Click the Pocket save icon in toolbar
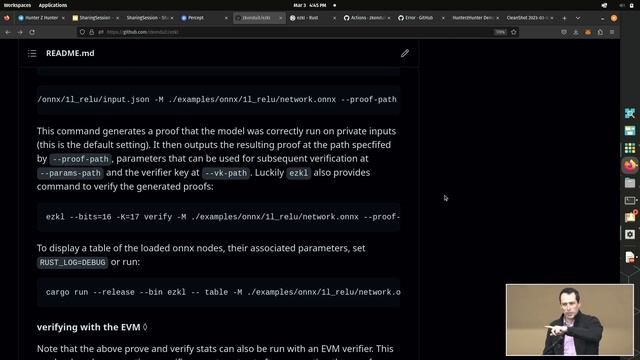This screenshot has height=360, width=640. pyautogui.click(x=564, y=32)
